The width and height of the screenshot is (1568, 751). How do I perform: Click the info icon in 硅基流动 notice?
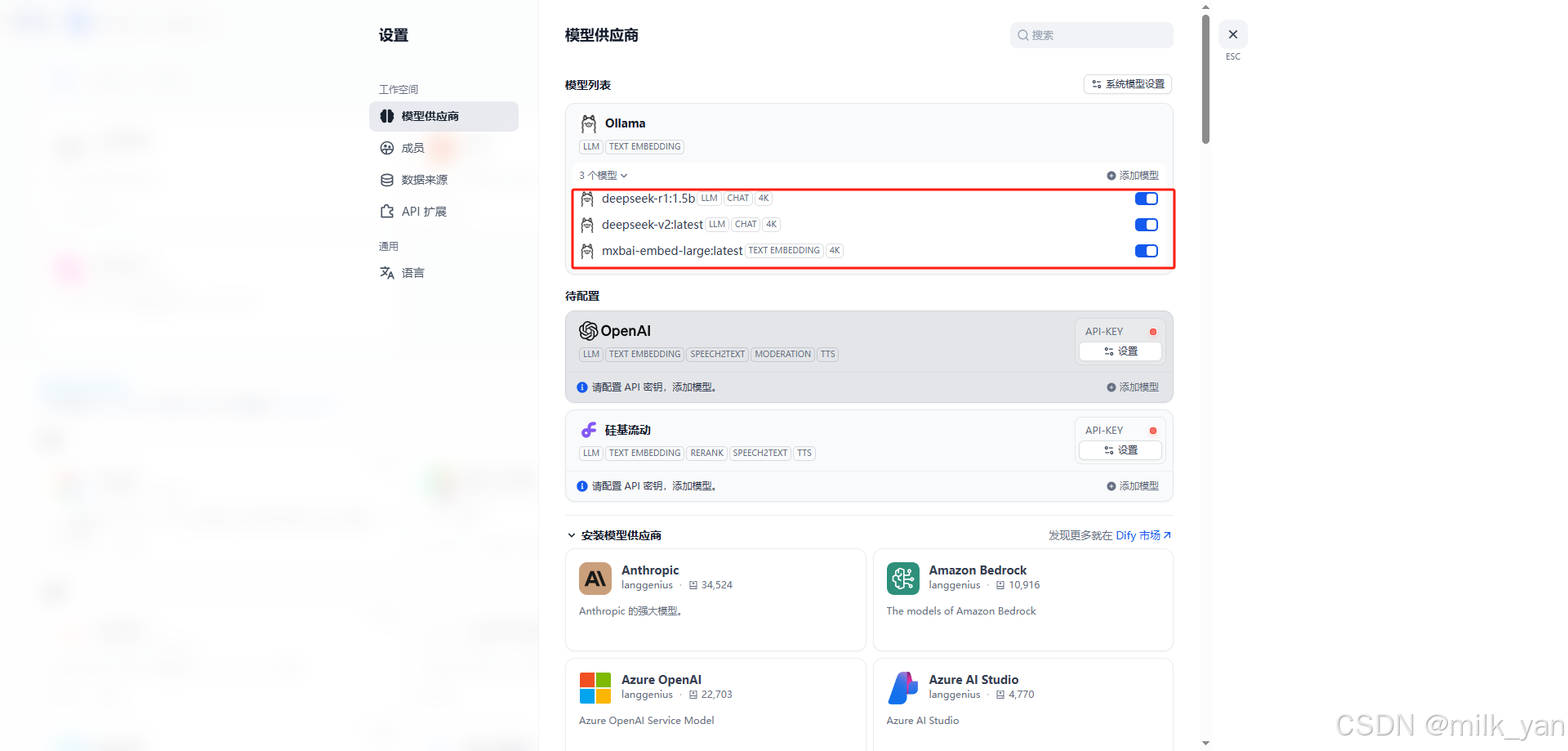point(582,486)
